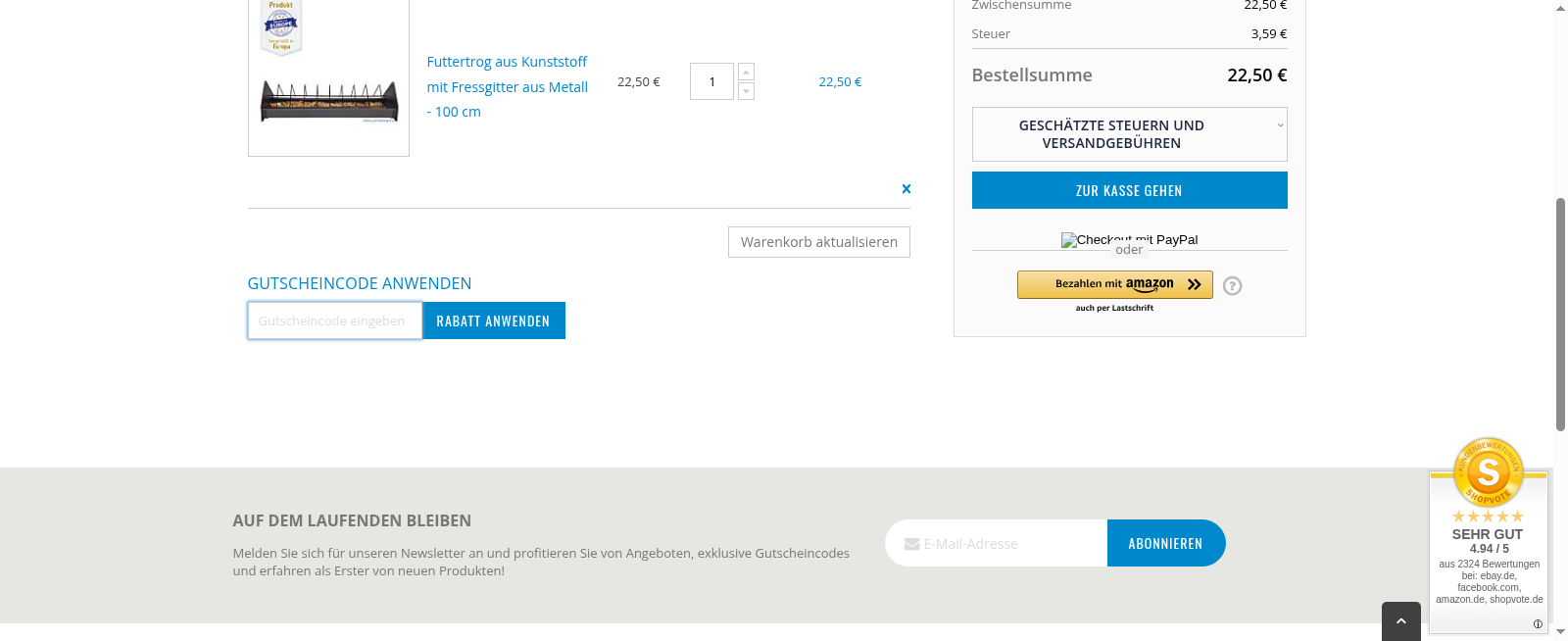Focus the Gutscheincode input field
The image size is (1568, 641).
coord(334,320)
